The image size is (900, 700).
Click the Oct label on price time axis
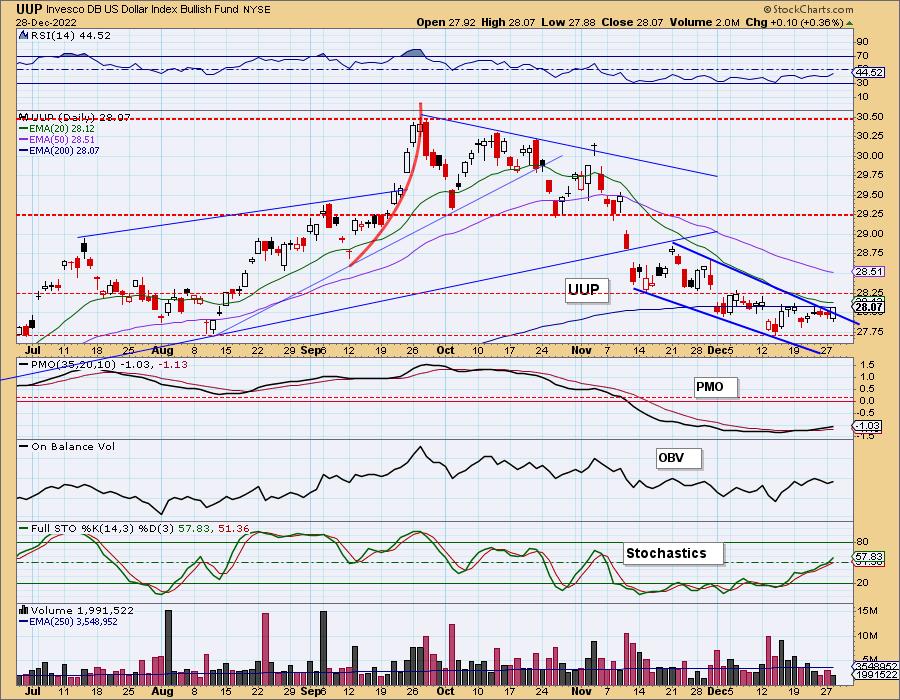click(x=445, y=350)
